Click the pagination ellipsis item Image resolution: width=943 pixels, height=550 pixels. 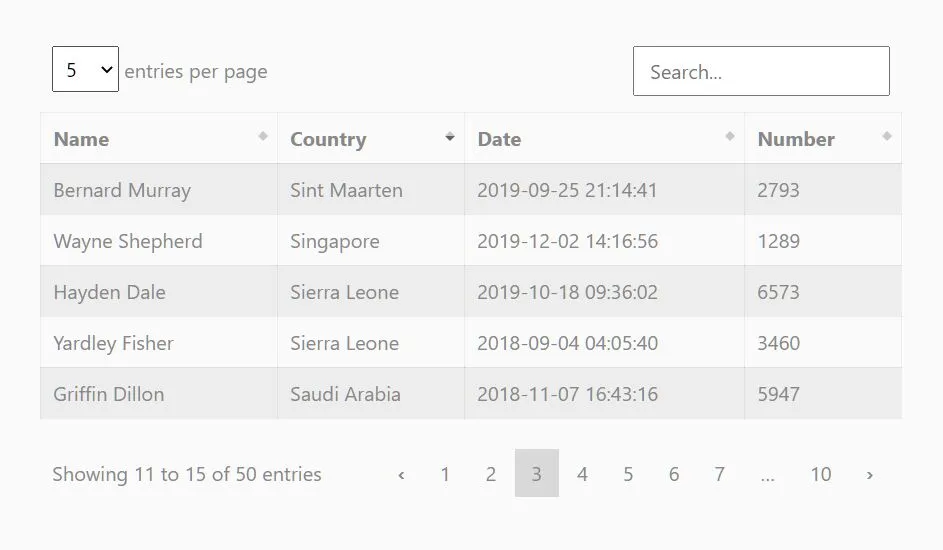(767, 474)
